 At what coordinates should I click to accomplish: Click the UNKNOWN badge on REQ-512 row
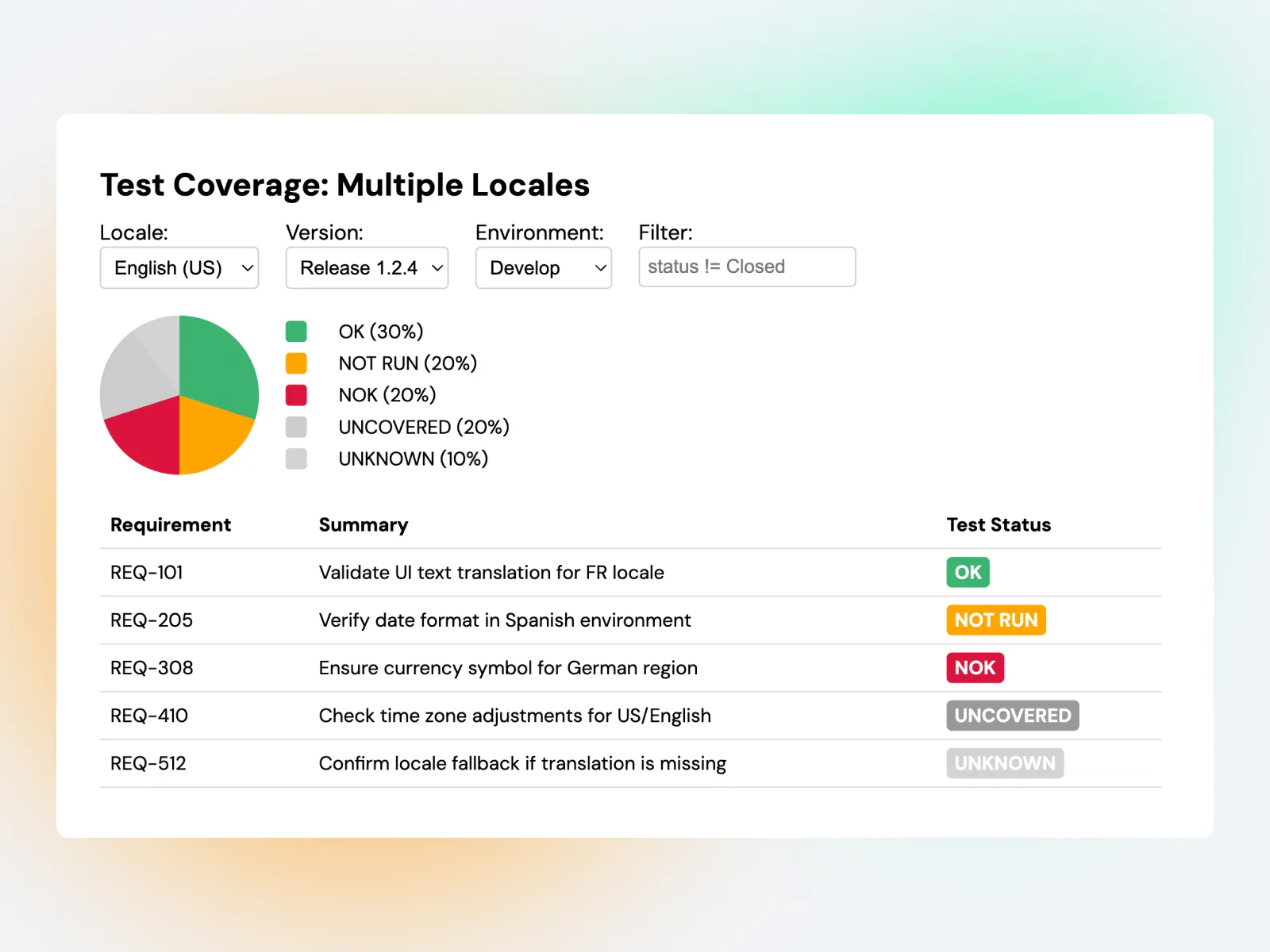[x=1004, y=762]
